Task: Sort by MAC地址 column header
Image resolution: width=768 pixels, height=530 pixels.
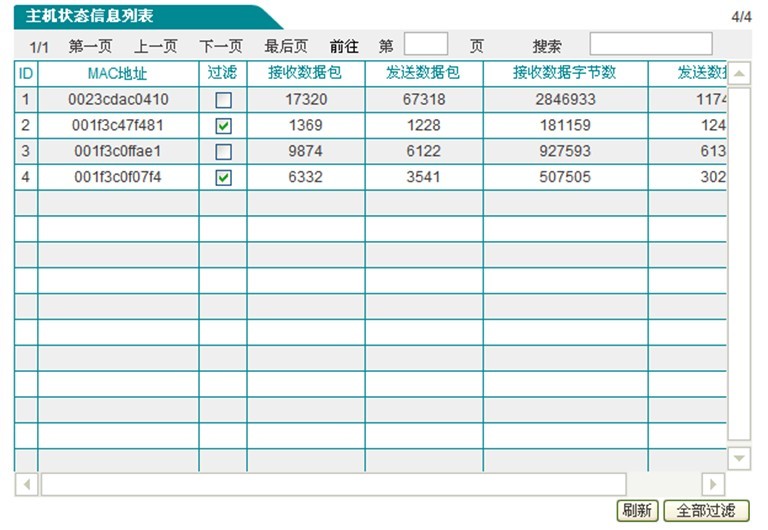Action: 118,74
